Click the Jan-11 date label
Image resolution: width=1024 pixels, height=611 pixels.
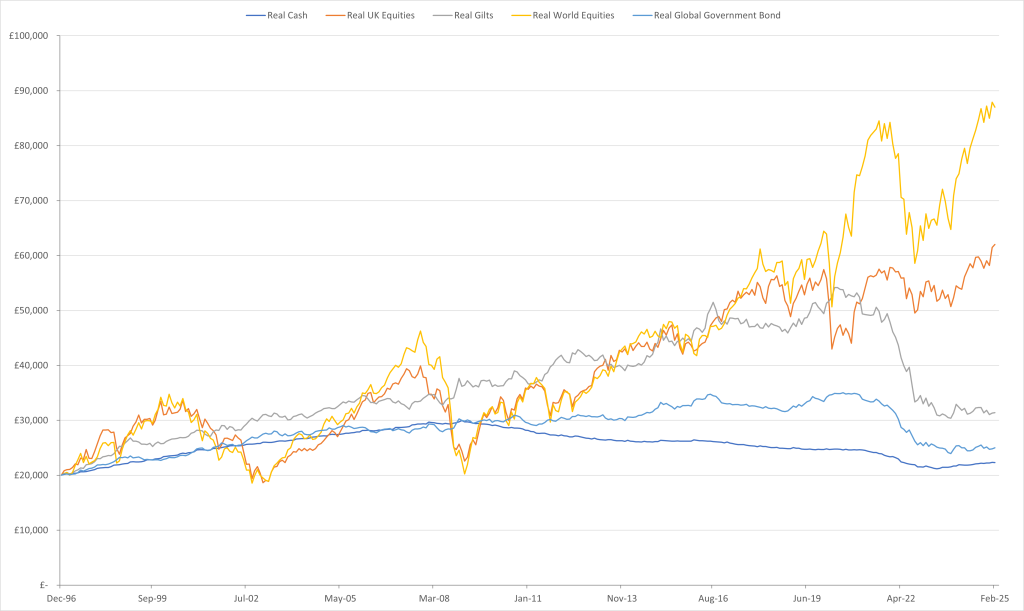pyautogui.click(x=528, y=599)
